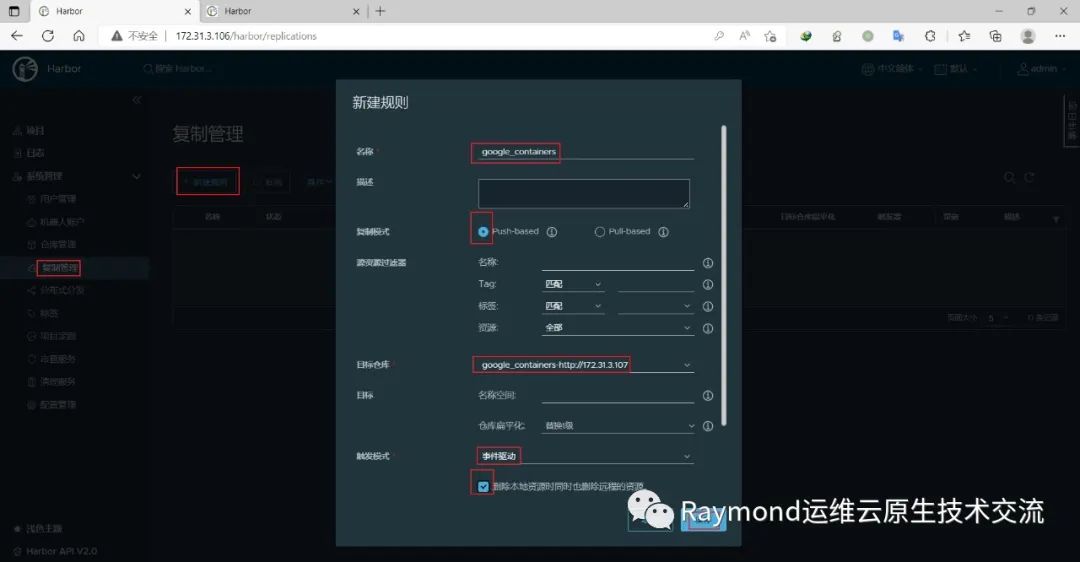
Task: Click info icon for the Tag filter
Action: click(x=707, y=284)
